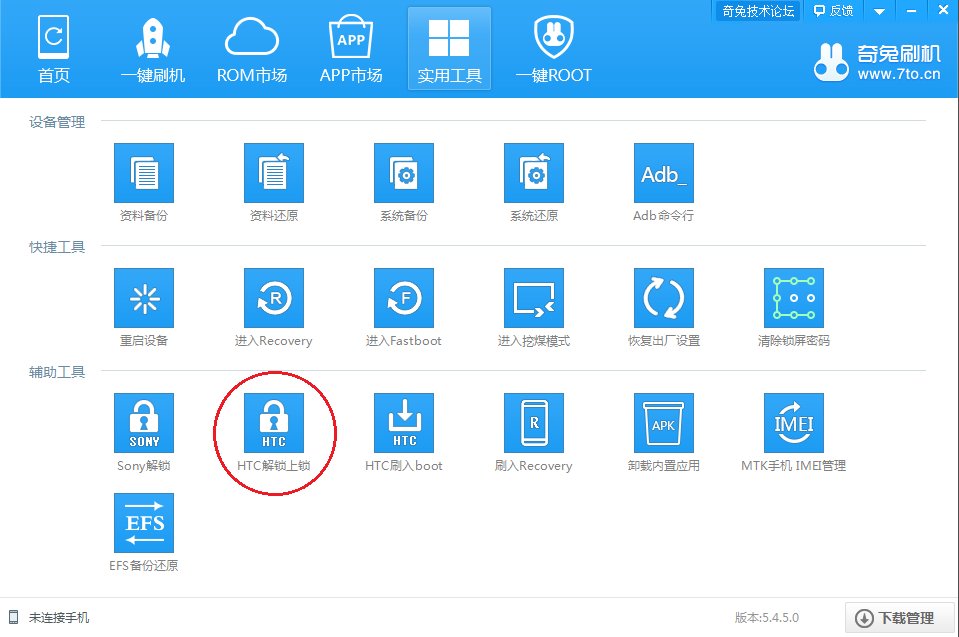This screenshot has height=637, width=959.
Task: Switch to the 一键ROOT tab
Action: tap(553, 48)
